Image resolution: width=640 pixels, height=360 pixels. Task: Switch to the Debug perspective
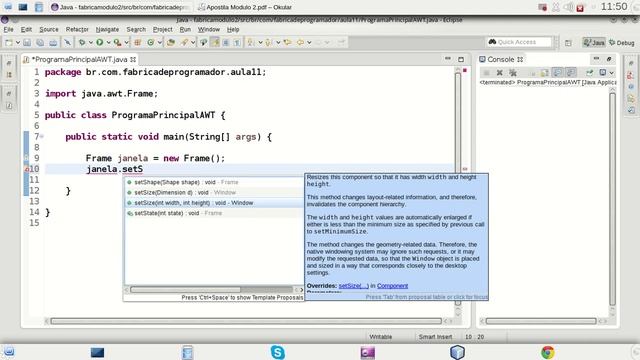pyautogui.click(x=622, y=42)
